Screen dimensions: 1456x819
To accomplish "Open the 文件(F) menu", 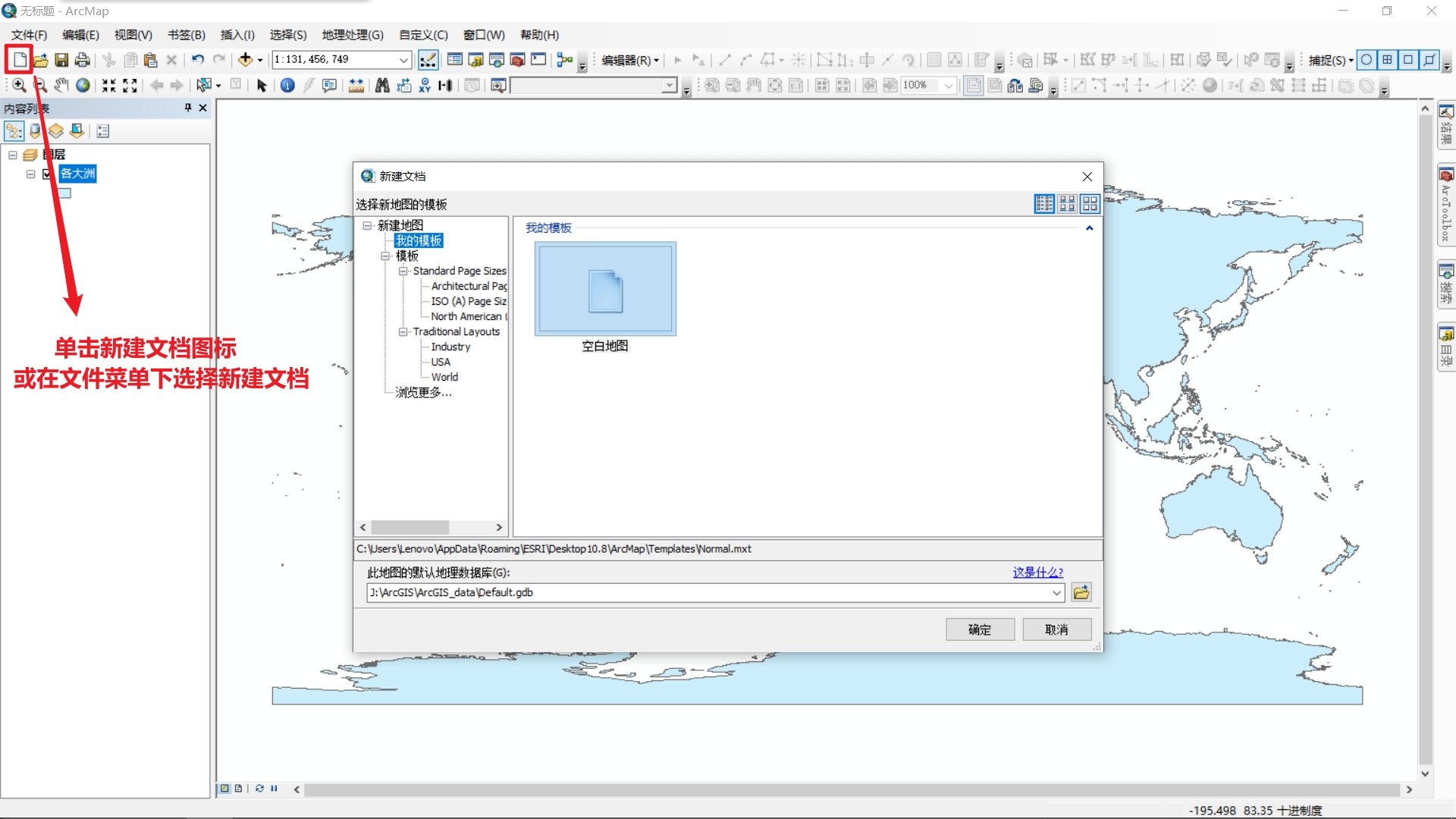I will pos(29,35).
